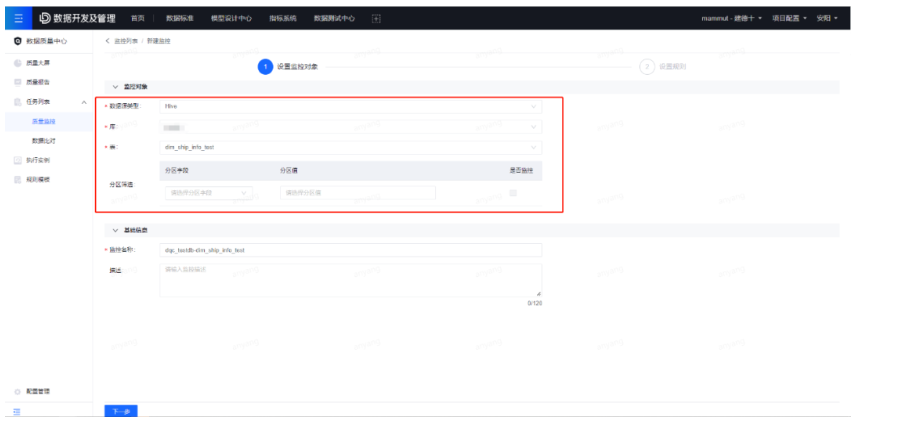
Task: Open 质量报告 via its sidebar icon
Action: [x=17, y=82]
